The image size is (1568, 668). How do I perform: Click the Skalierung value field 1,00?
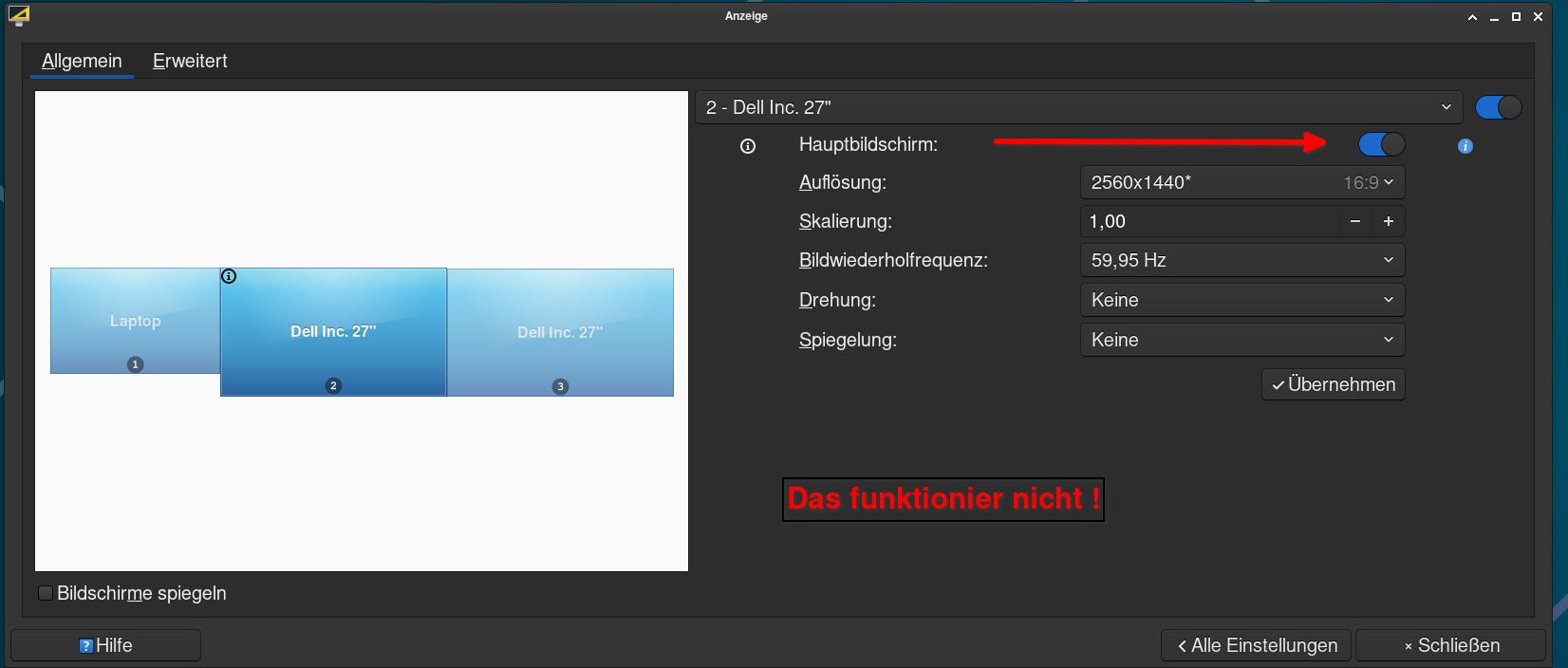click(x=1209, y=221)
